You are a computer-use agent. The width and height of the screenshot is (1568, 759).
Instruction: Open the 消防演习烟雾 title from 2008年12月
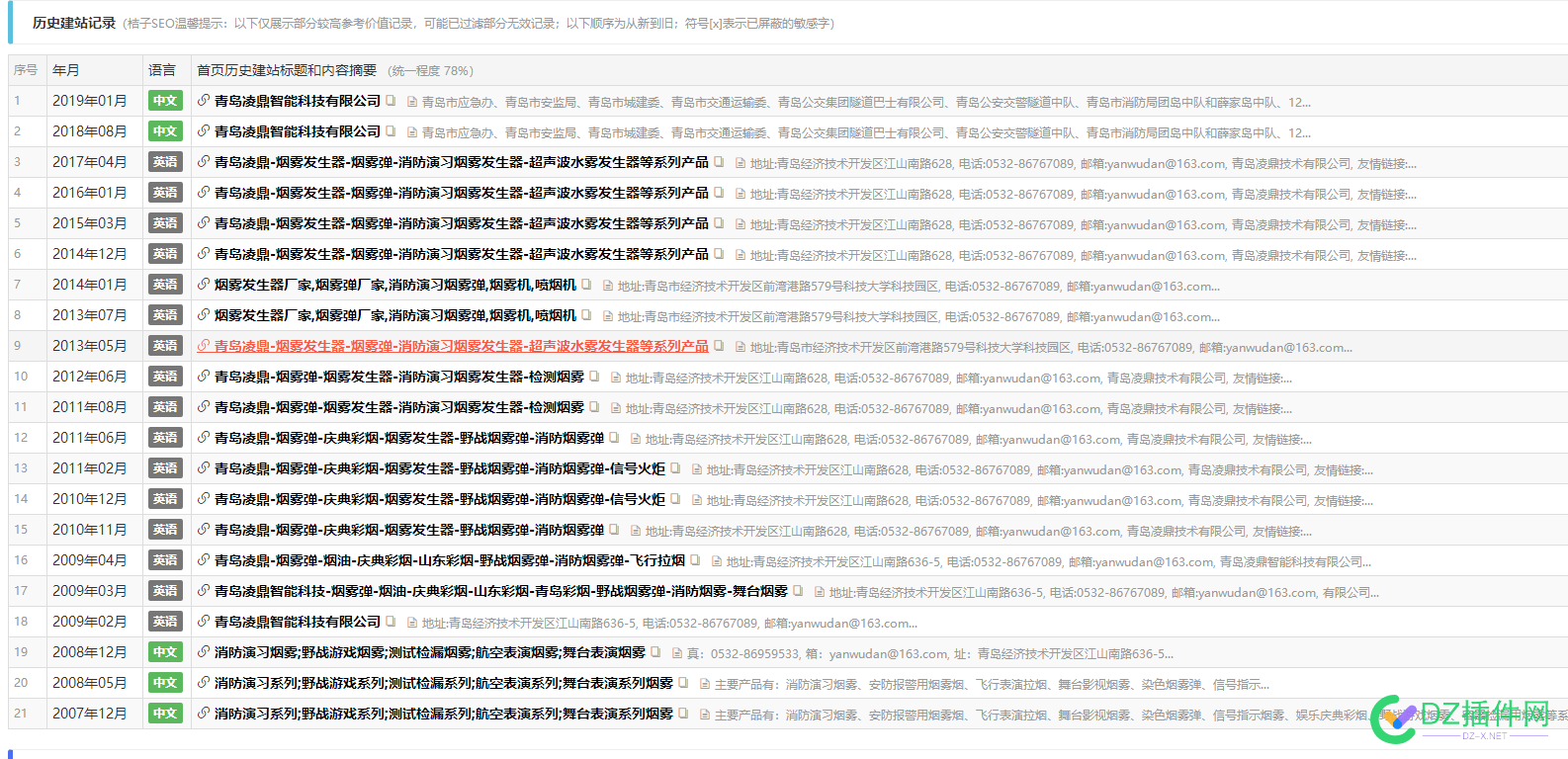point(430,652)
